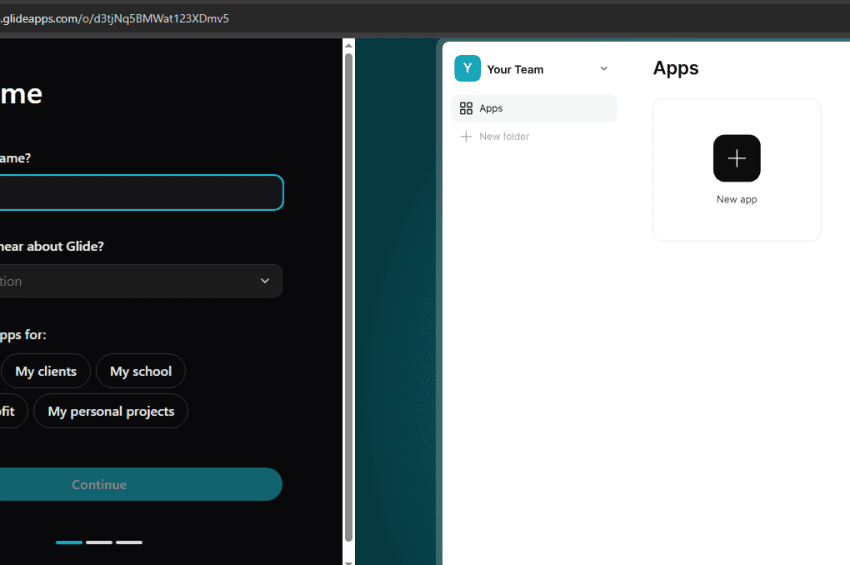Viewport: 850px width, 565px height.
Task: Click the Apps grid icon in sidebar
Action: point(466,108)
